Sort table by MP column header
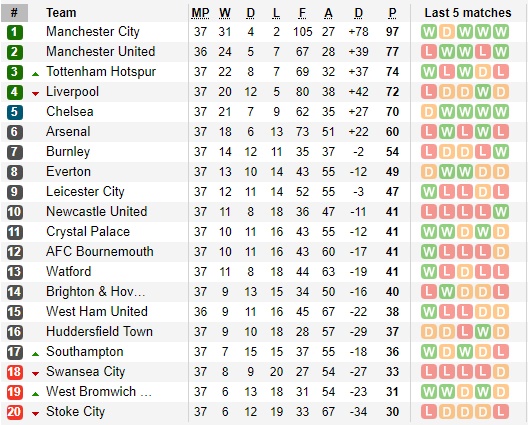Viewport: 528px width, 425px height. (x=200, y=13)
